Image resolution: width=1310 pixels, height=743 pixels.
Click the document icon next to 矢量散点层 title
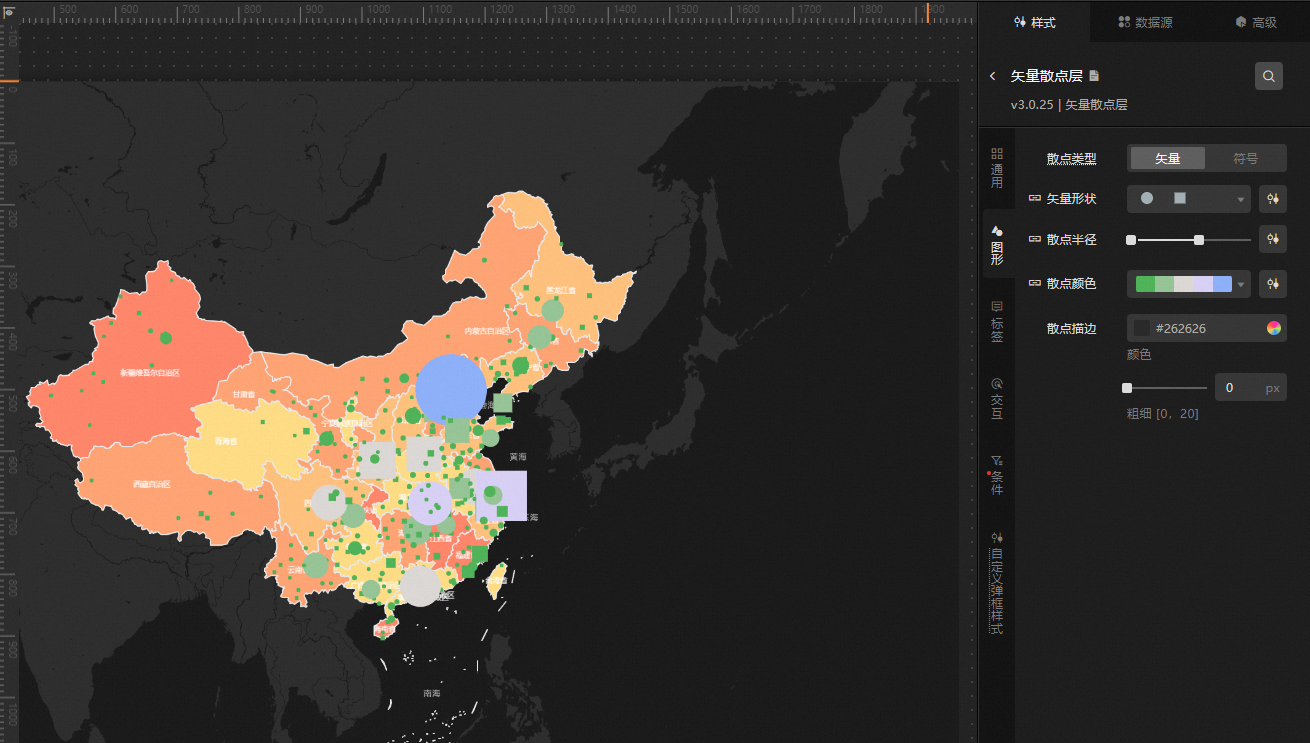pyautogui.click(x=1094, y=76)
